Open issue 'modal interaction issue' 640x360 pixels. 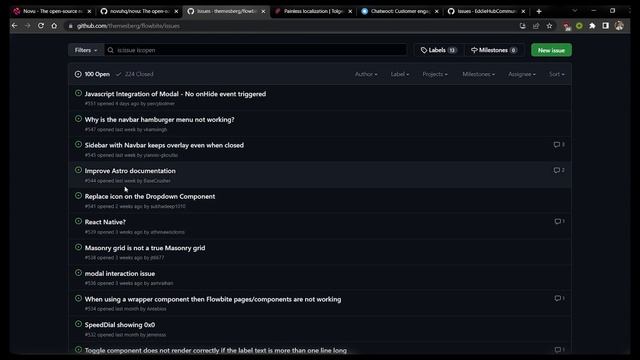[120, 273]
